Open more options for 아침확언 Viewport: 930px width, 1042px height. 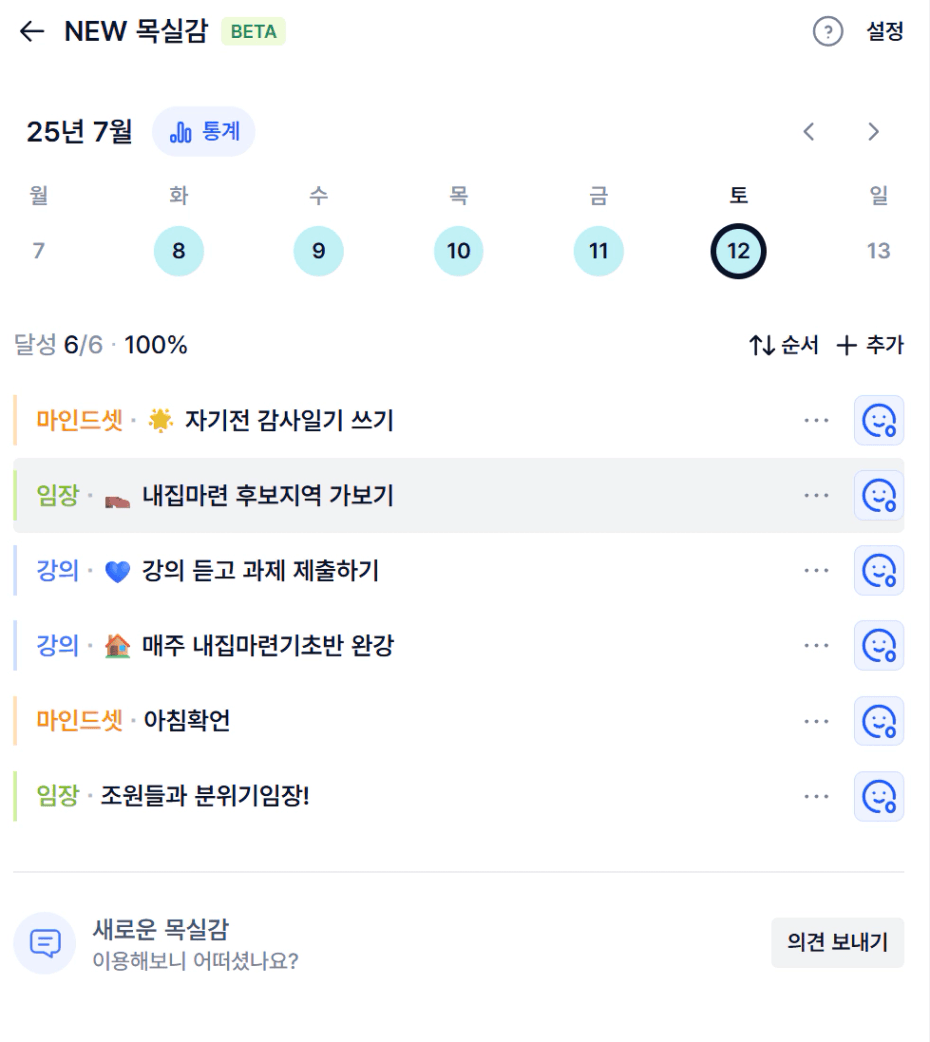[816, 721]
